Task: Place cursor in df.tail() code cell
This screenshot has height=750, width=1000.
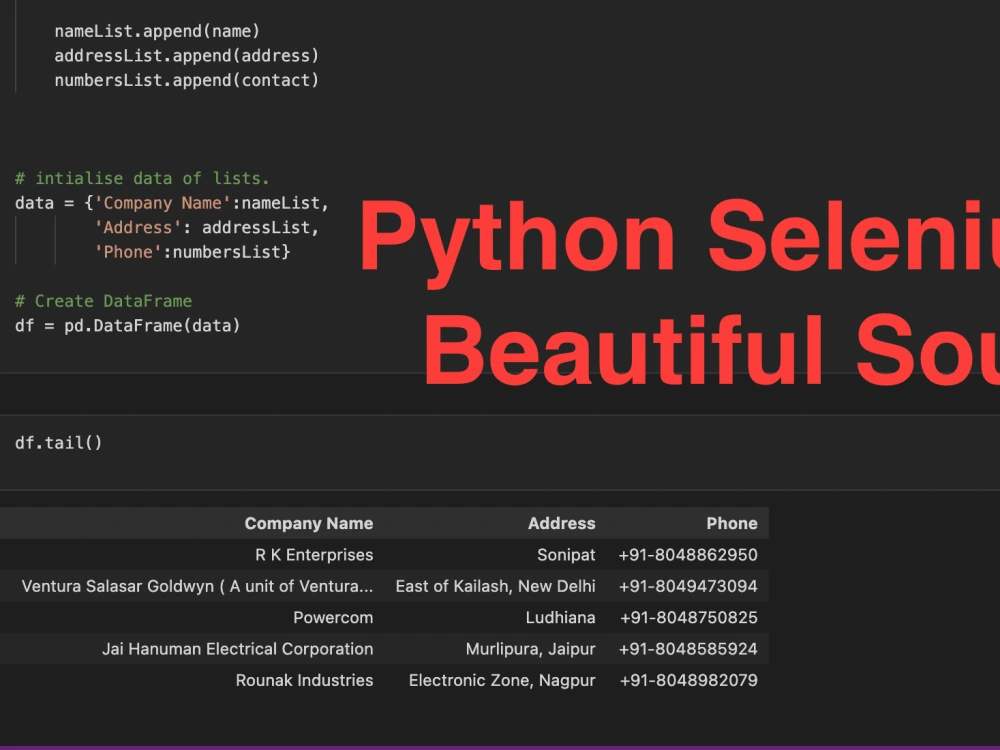Action: [59, 443]
